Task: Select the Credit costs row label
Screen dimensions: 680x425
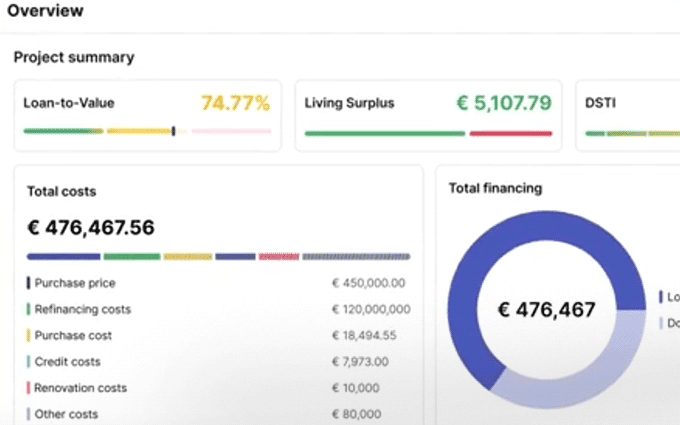Action: click(67, 362)
